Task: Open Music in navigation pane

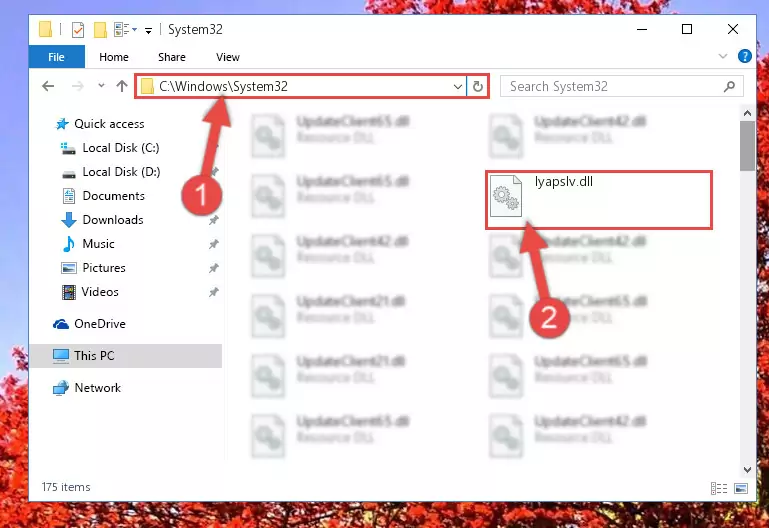Action: (x=98, y=244)
